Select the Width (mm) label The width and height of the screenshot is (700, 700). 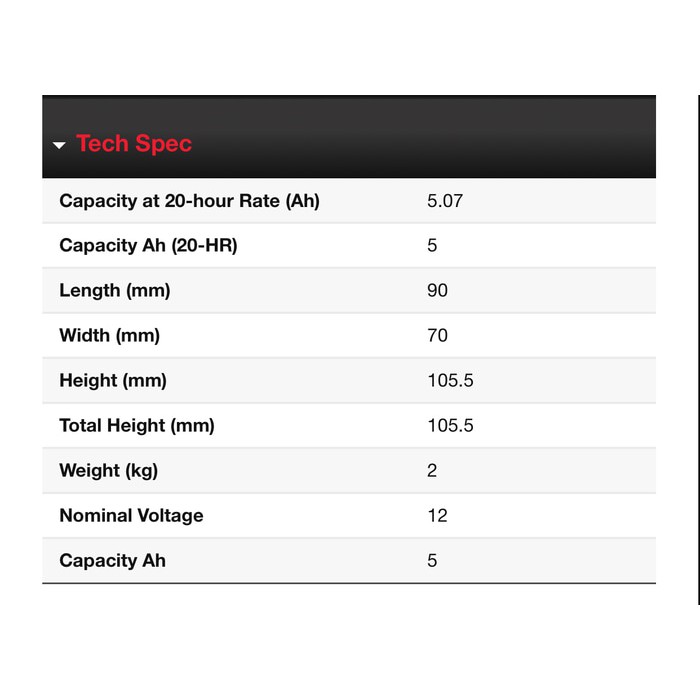[109, 336]
